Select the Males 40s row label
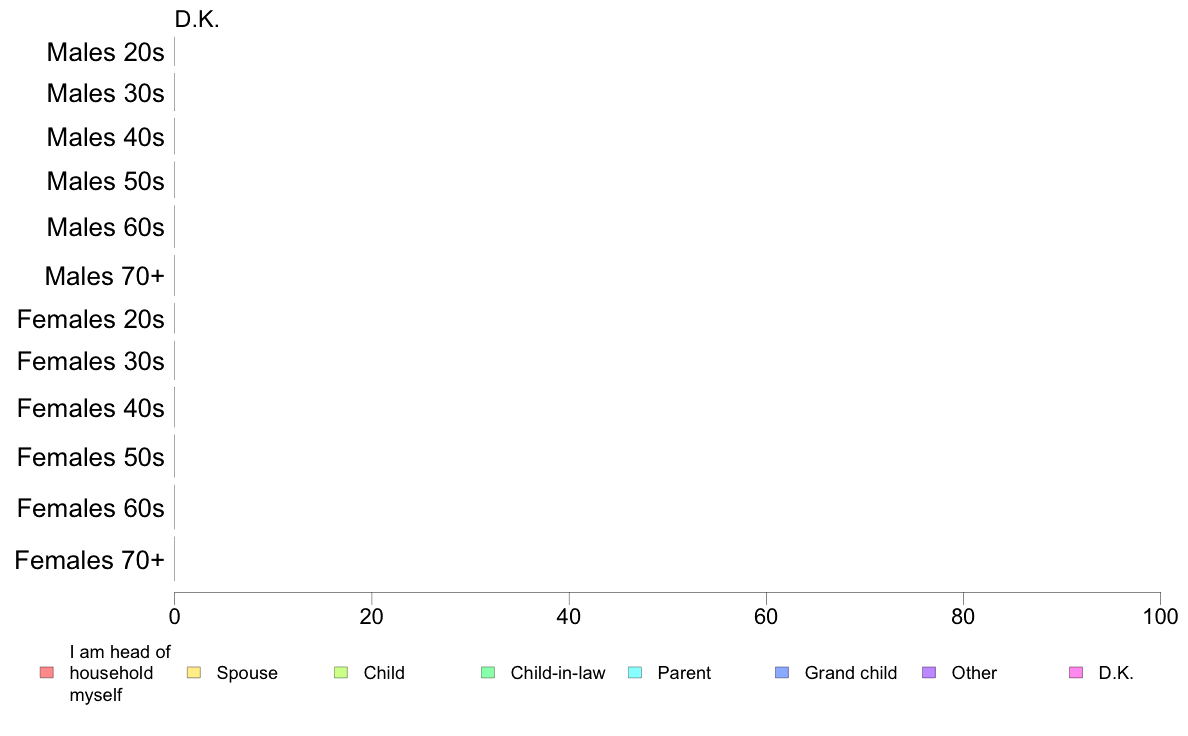The image size is (1188, 736). (x=105, y=137)
